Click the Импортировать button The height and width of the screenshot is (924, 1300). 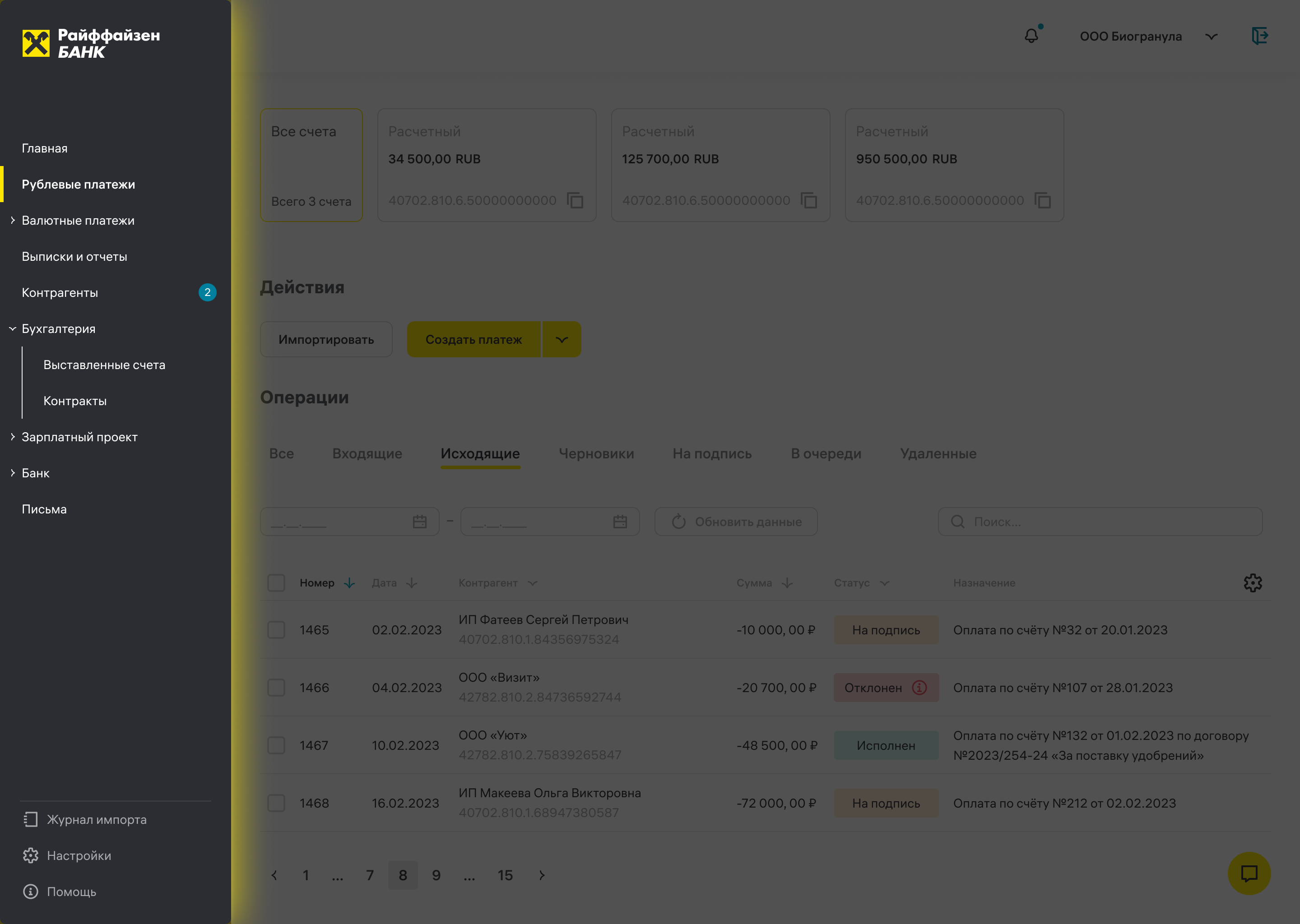point(326,339)
